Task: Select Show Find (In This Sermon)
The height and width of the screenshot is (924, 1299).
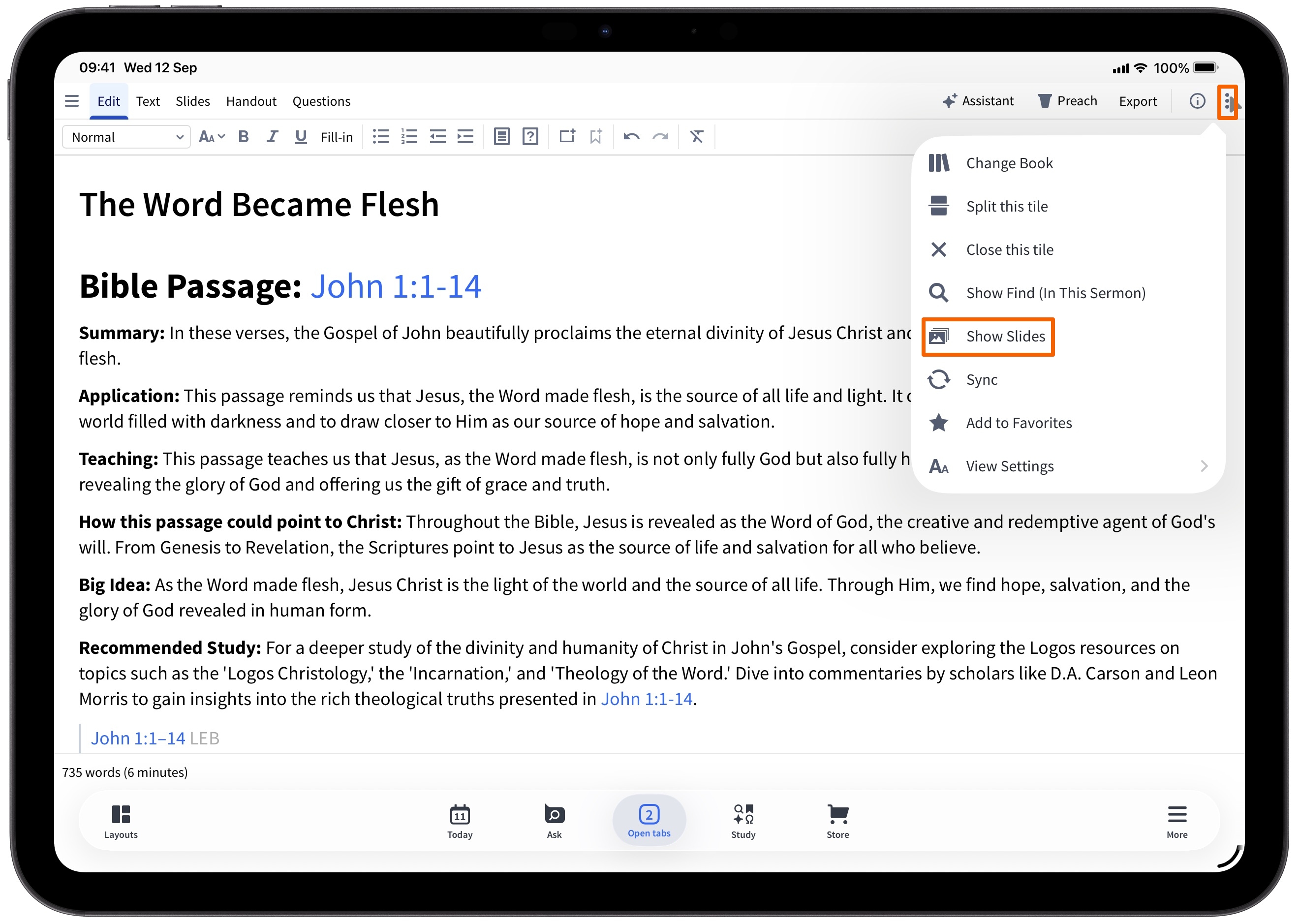Action: [x=1069, y=293]
